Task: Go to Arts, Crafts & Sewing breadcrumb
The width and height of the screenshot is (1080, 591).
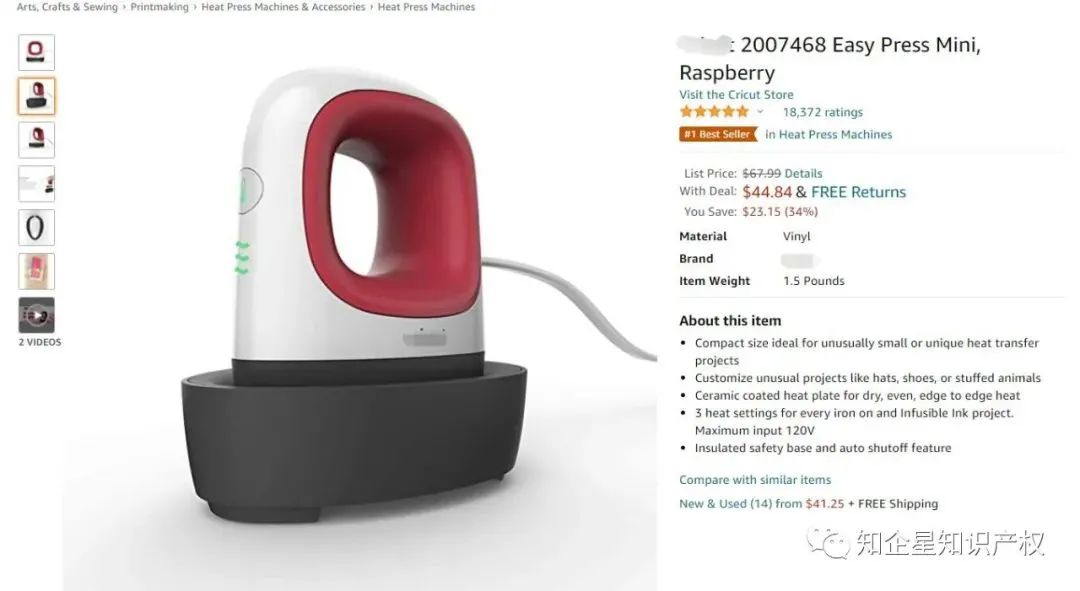Action: point(68,7)
